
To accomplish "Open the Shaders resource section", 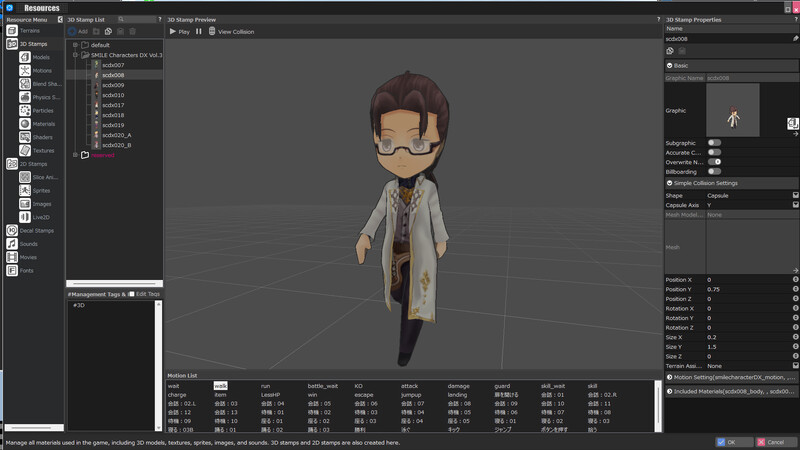I will pos(40,137).
